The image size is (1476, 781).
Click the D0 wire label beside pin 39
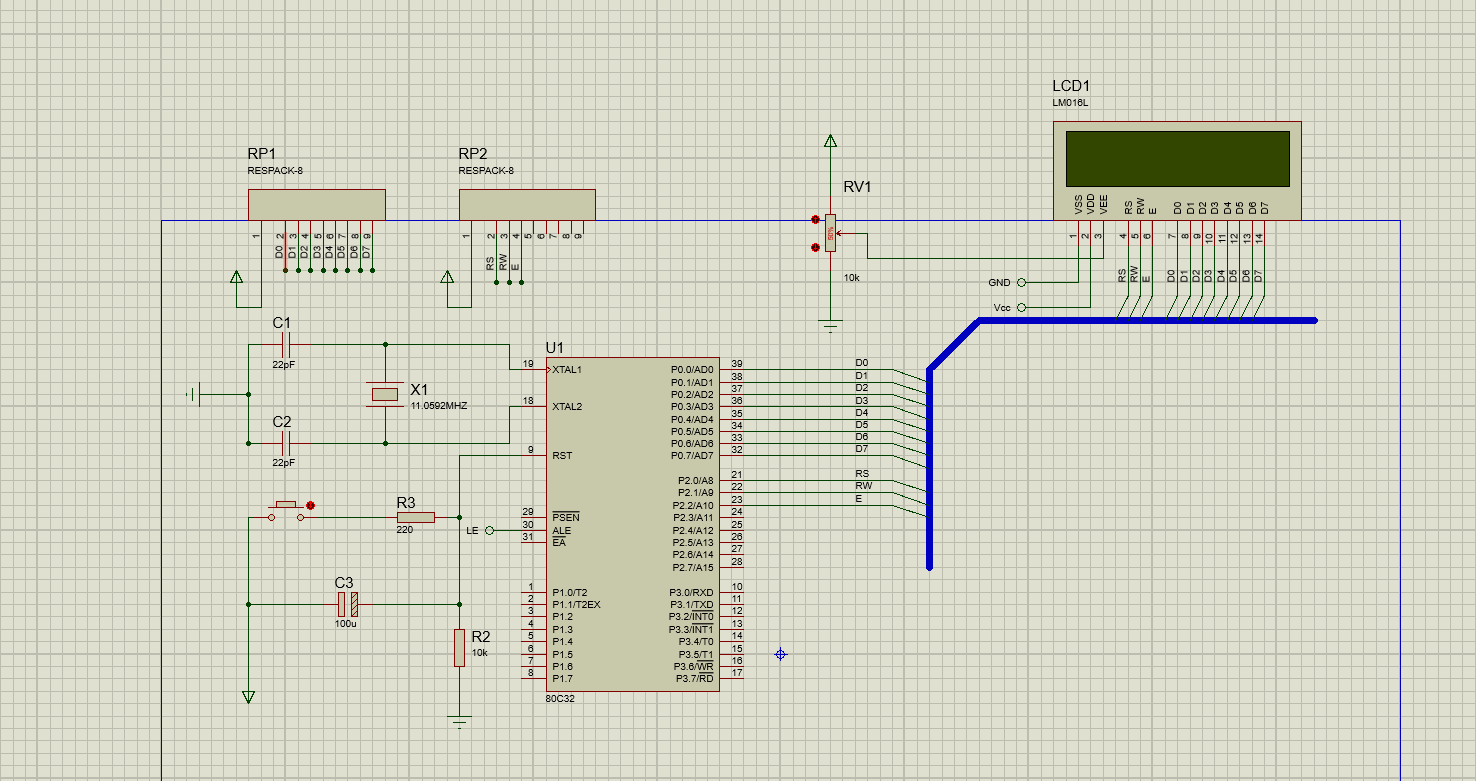coord(862,363)
